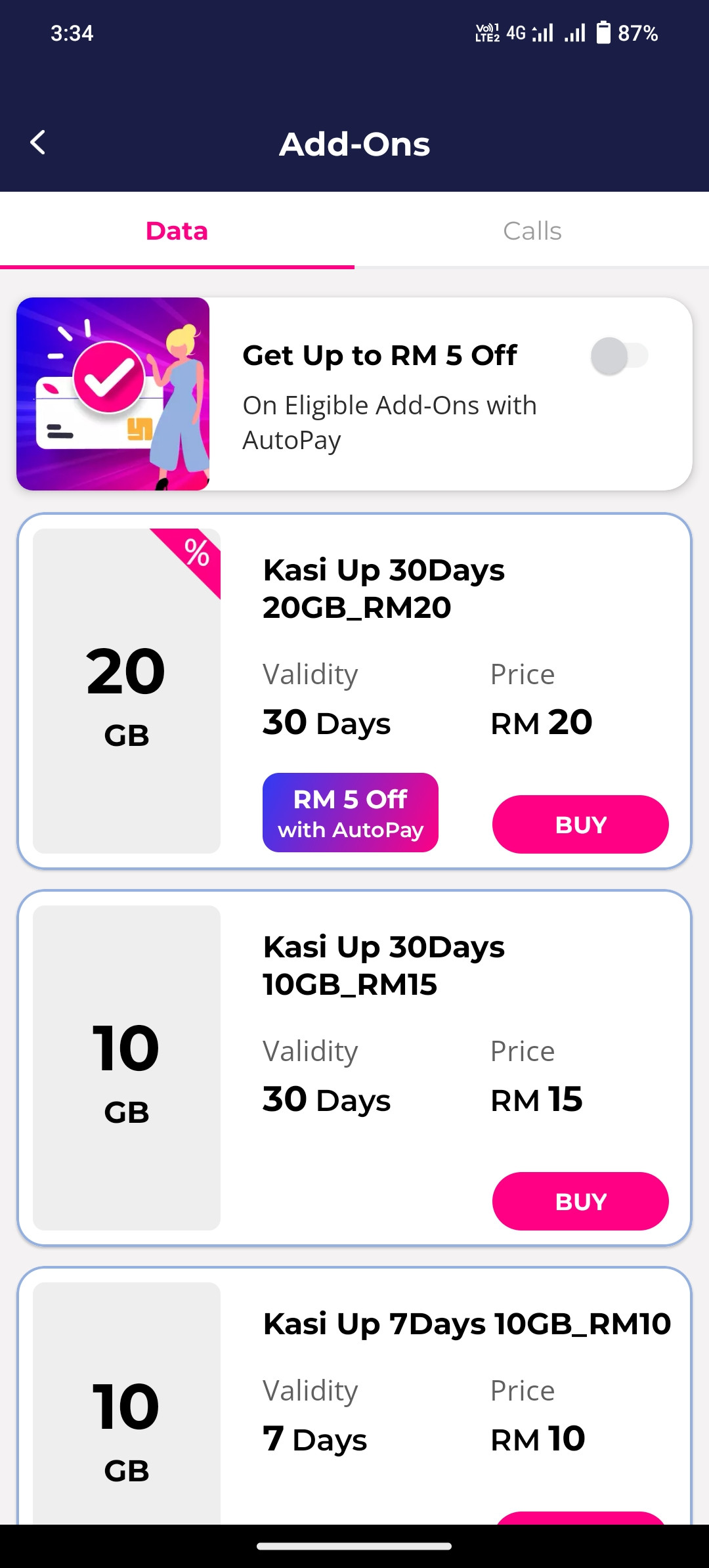The image size is (709, 1568).
Task: Open Kasi Up 7Days 10GB_RM10 title
Action: point(467,1323)
